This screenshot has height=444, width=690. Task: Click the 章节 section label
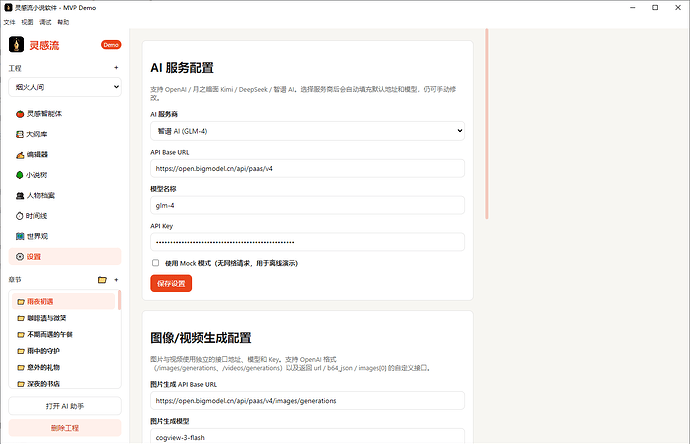pos(15,280)
